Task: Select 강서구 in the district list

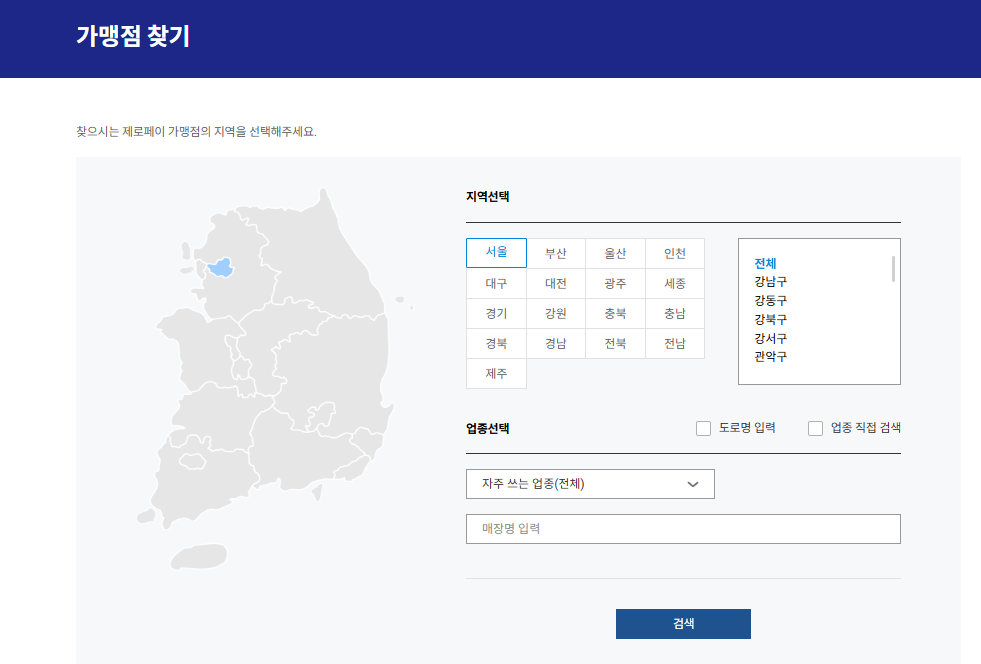Action: coord(770,338)
